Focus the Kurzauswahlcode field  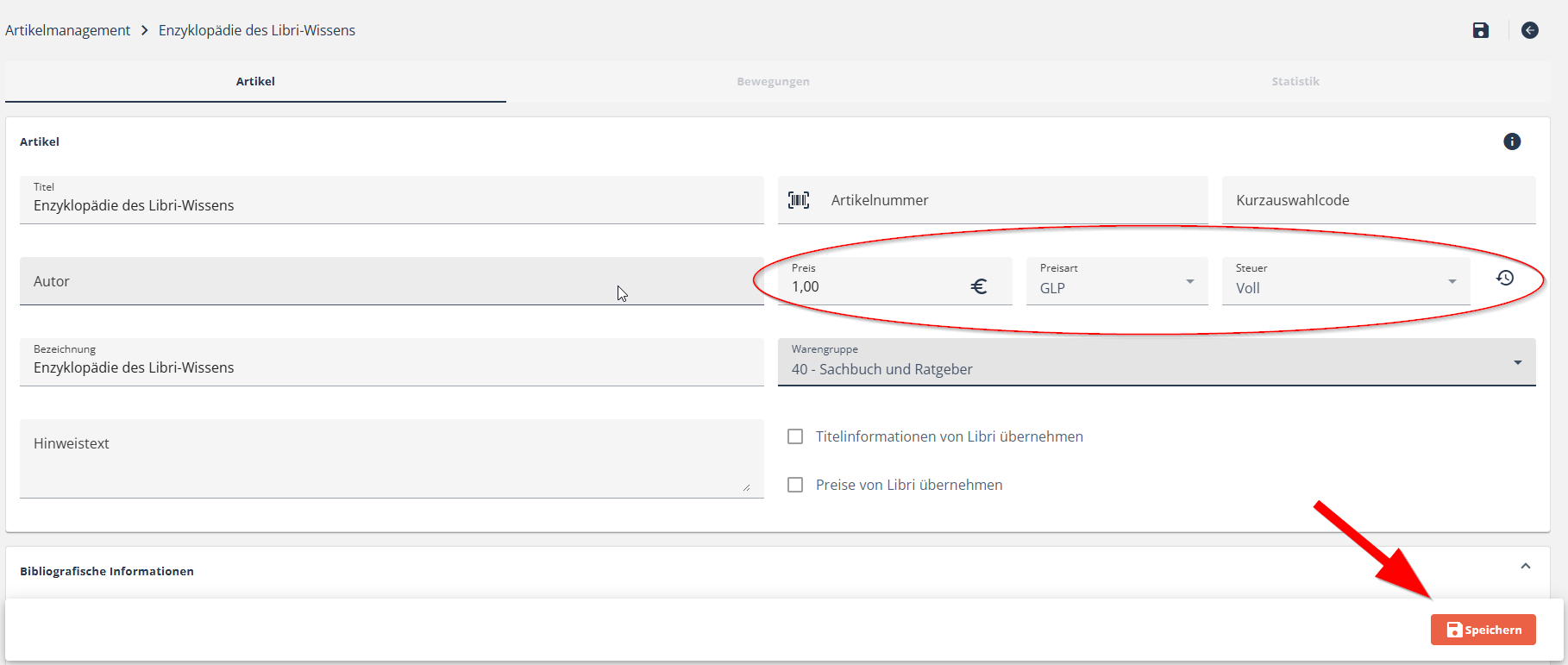(1379, 200)
